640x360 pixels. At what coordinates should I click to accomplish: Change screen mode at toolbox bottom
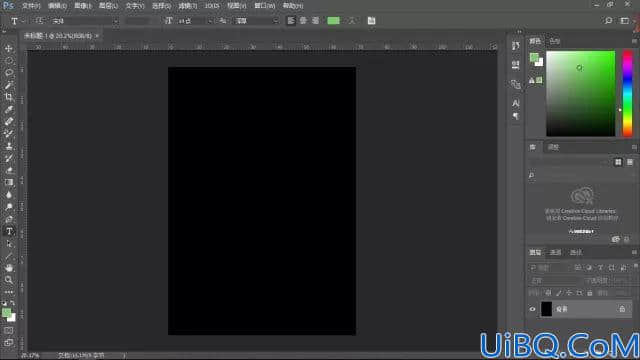click(x=9, y=342)
